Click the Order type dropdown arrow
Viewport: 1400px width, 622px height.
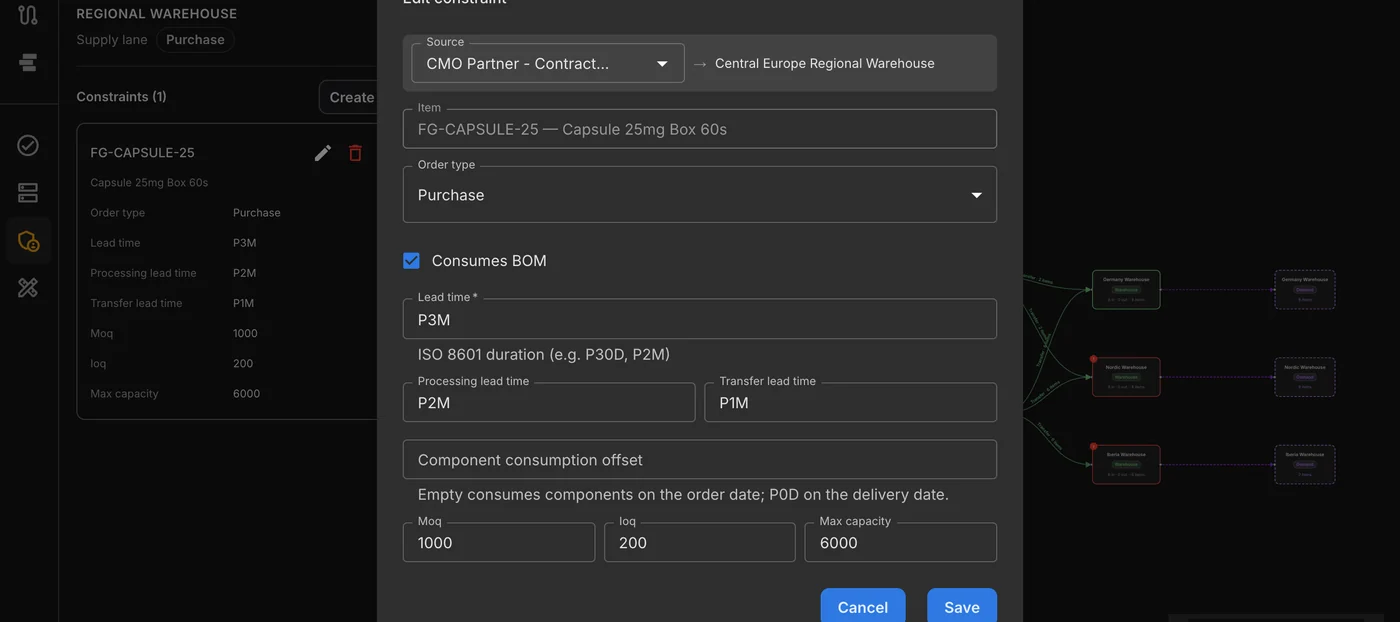coord(977,195)
